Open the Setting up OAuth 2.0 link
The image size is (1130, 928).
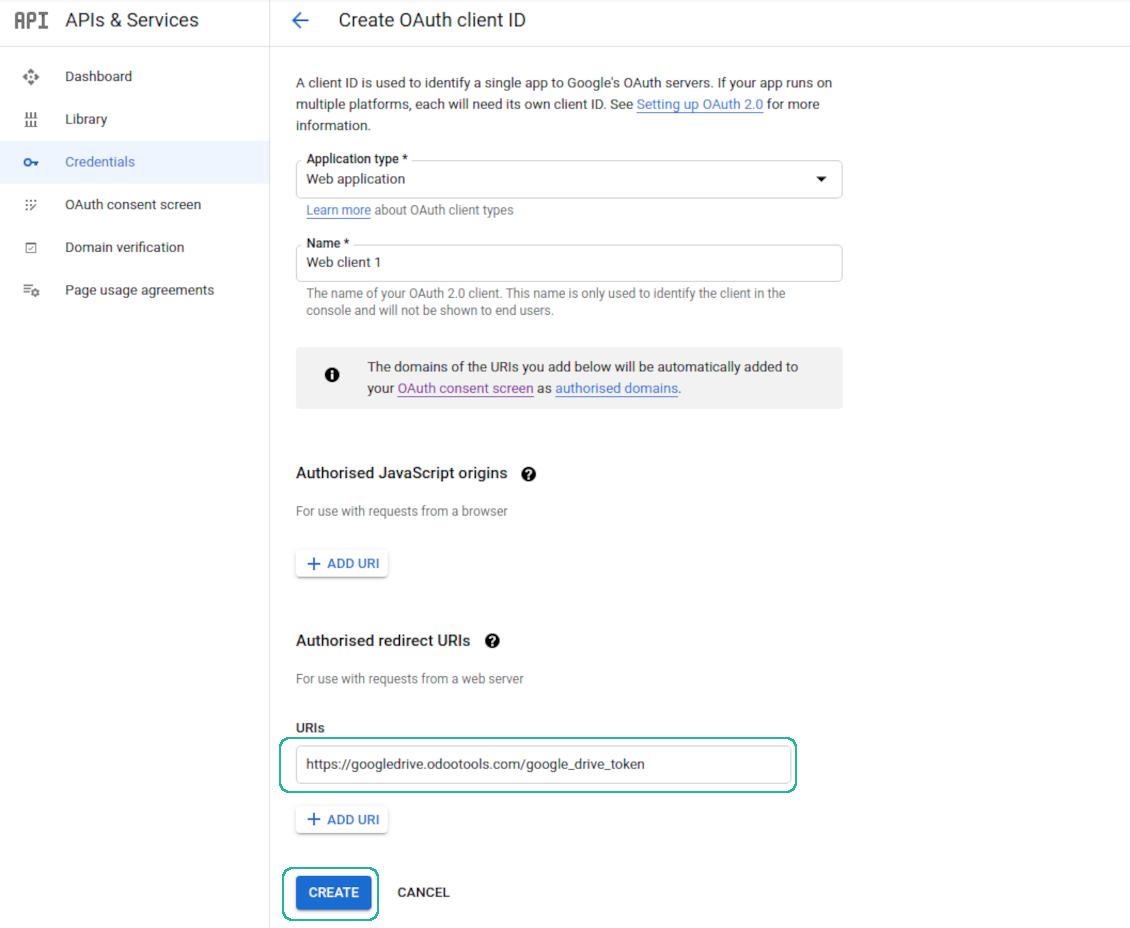point(699,105)
